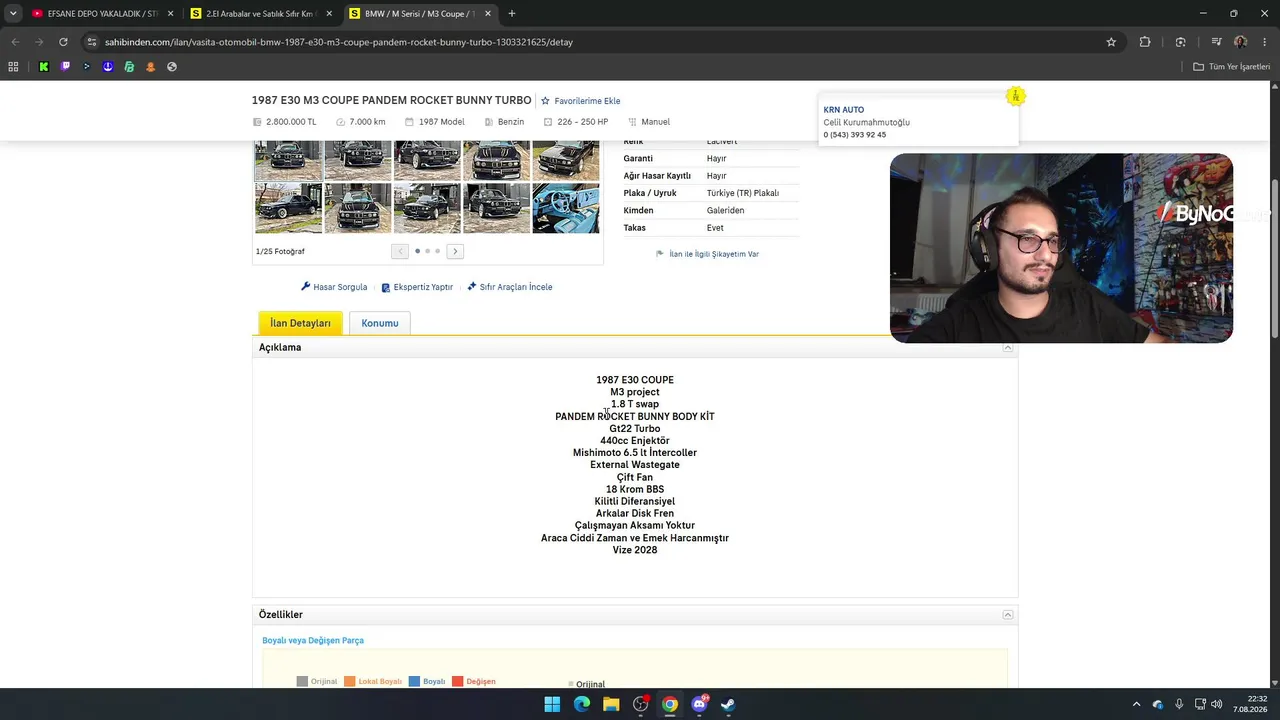1280x720 pixels.
Task: Go back to the previous page
Action: 15,42
